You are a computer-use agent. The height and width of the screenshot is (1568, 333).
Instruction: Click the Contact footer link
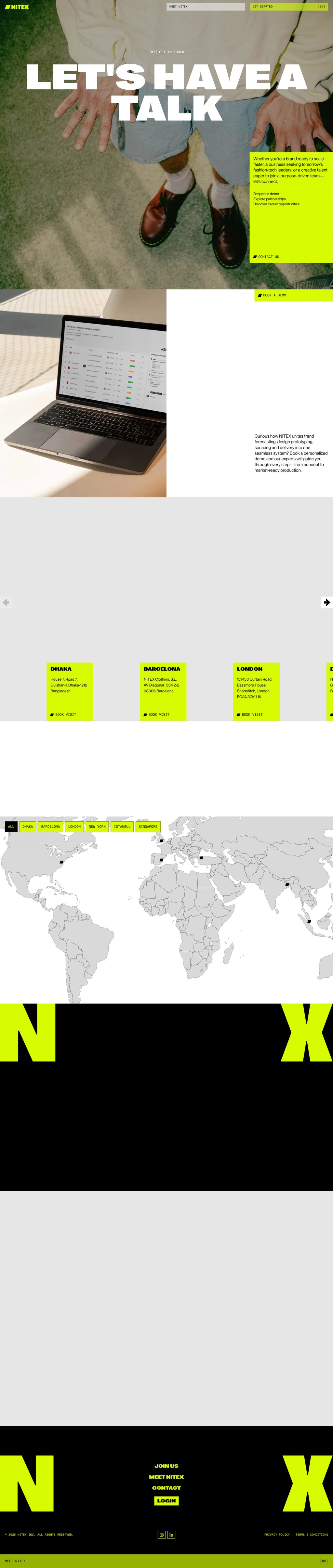166,1488
